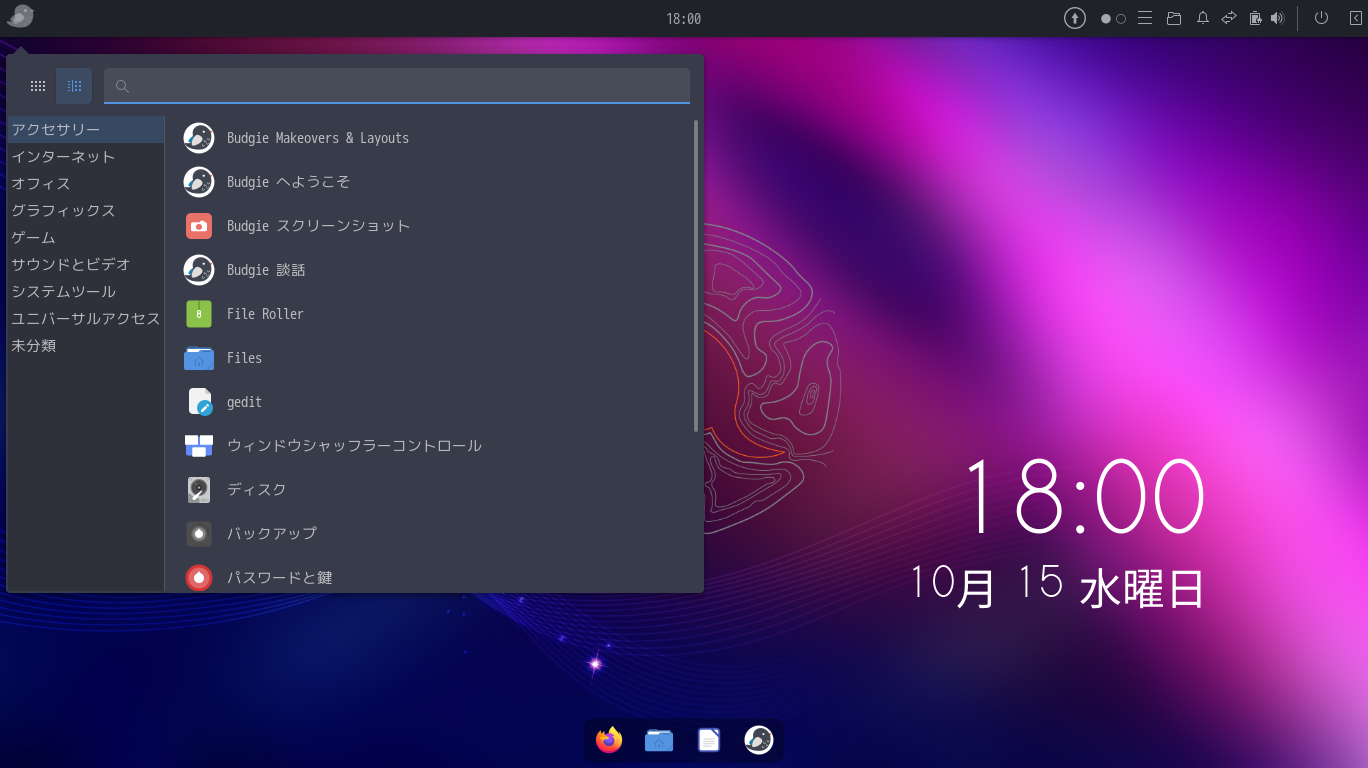Open the Budgie menu via top-left logo
The image size is (1368, 768).
click(x=19, y=16)
